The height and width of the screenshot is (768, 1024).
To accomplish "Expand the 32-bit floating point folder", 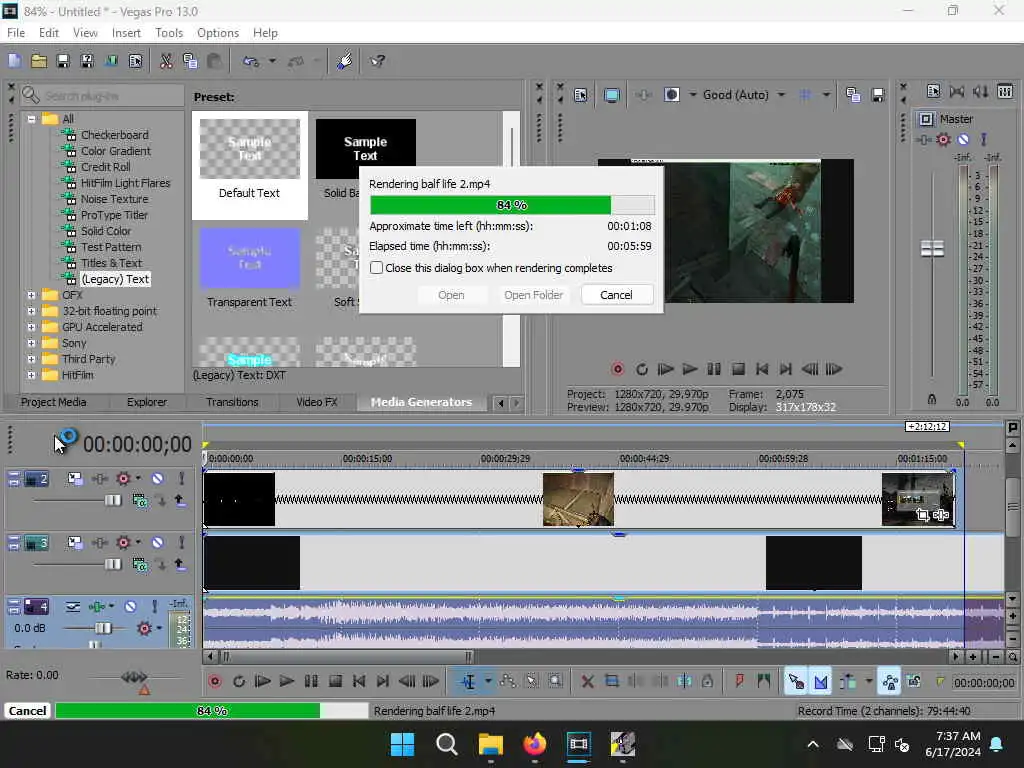I will 31,312.
